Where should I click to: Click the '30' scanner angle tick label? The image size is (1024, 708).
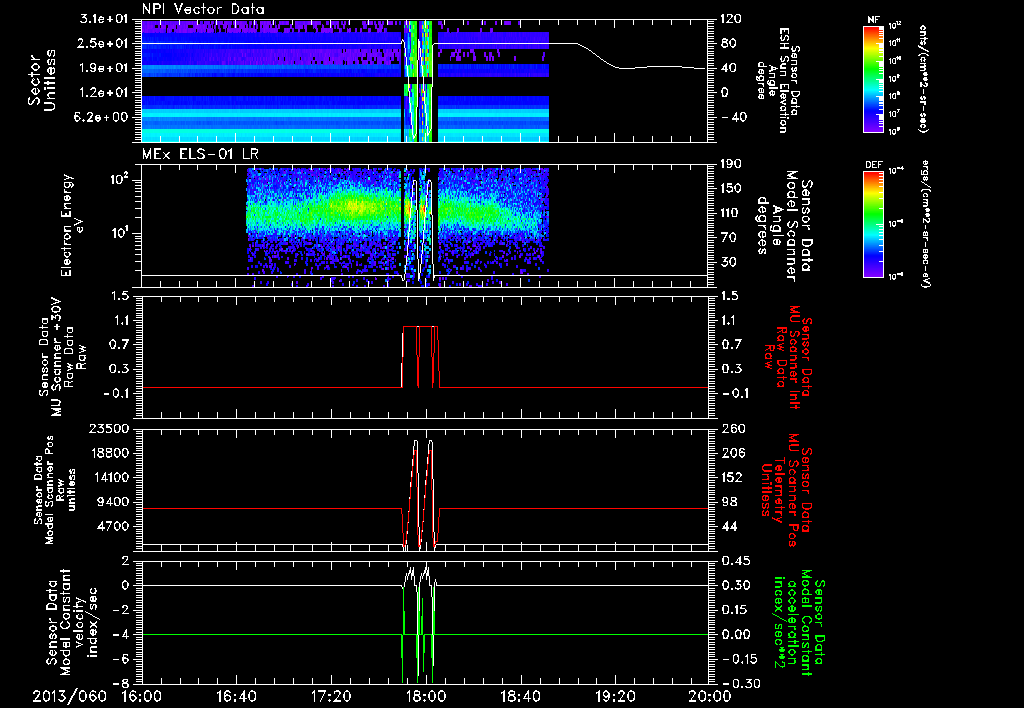pyautogui.click(x=728, y=262)
